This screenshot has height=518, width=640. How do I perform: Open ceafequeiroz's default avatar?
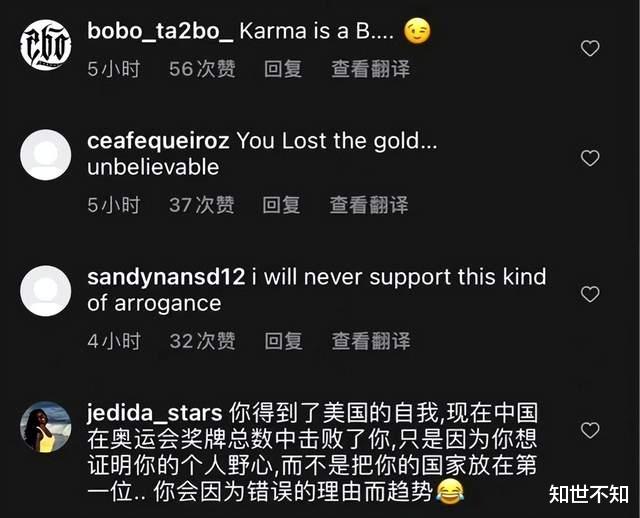[46, 155]
